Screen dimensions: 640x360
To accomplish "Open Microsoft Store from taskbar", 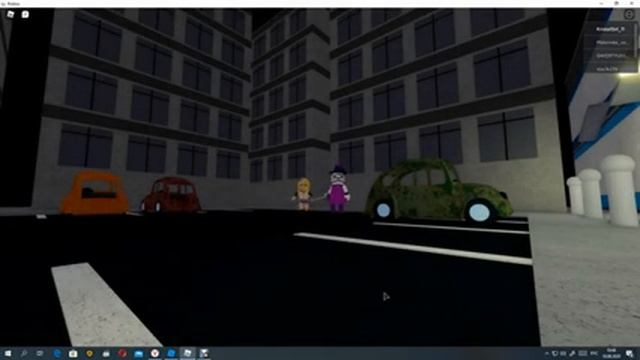I will coord(73,353).
